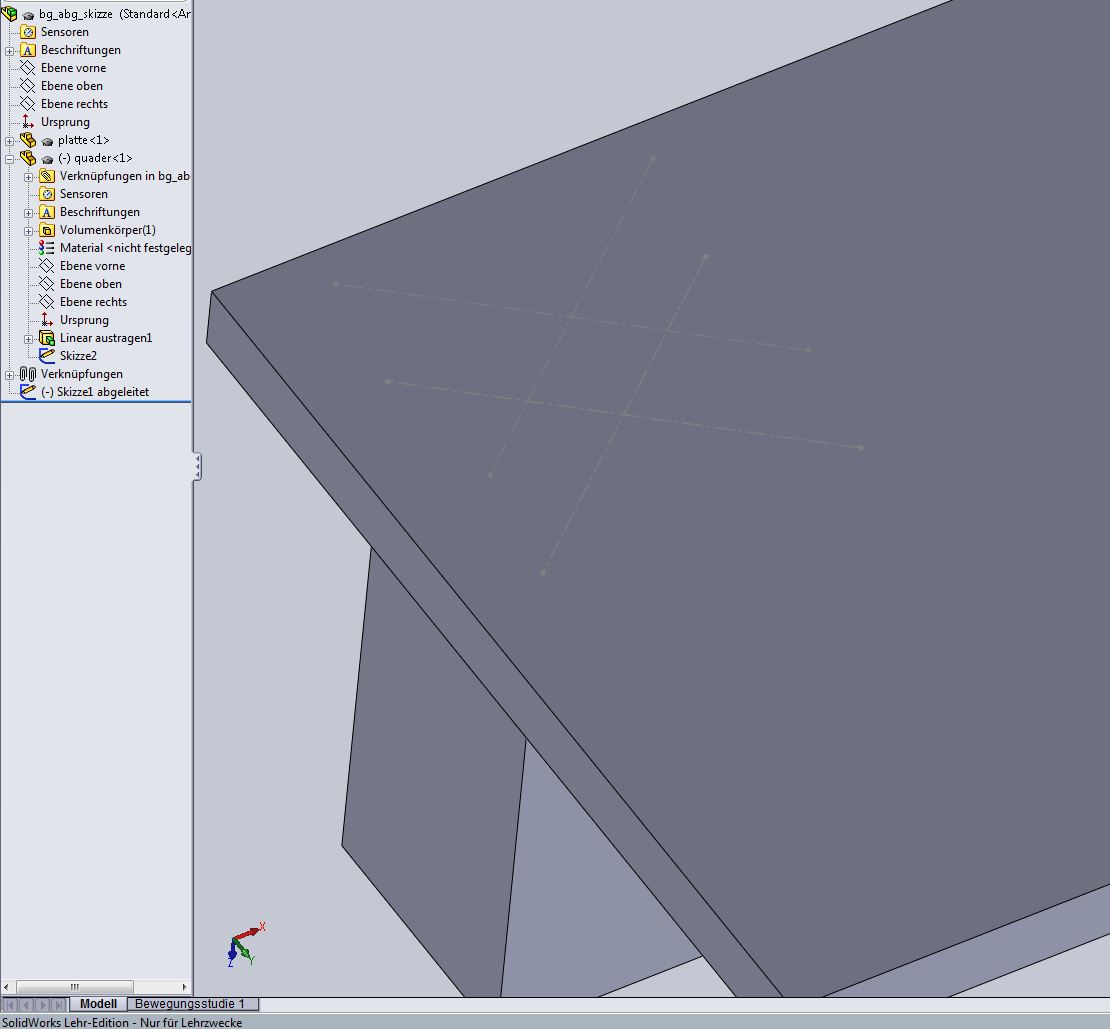Switch to the Bewegungsstudie 1 tab
The height and width of the screenshot is (1029, 1110).
(190, 1003)
